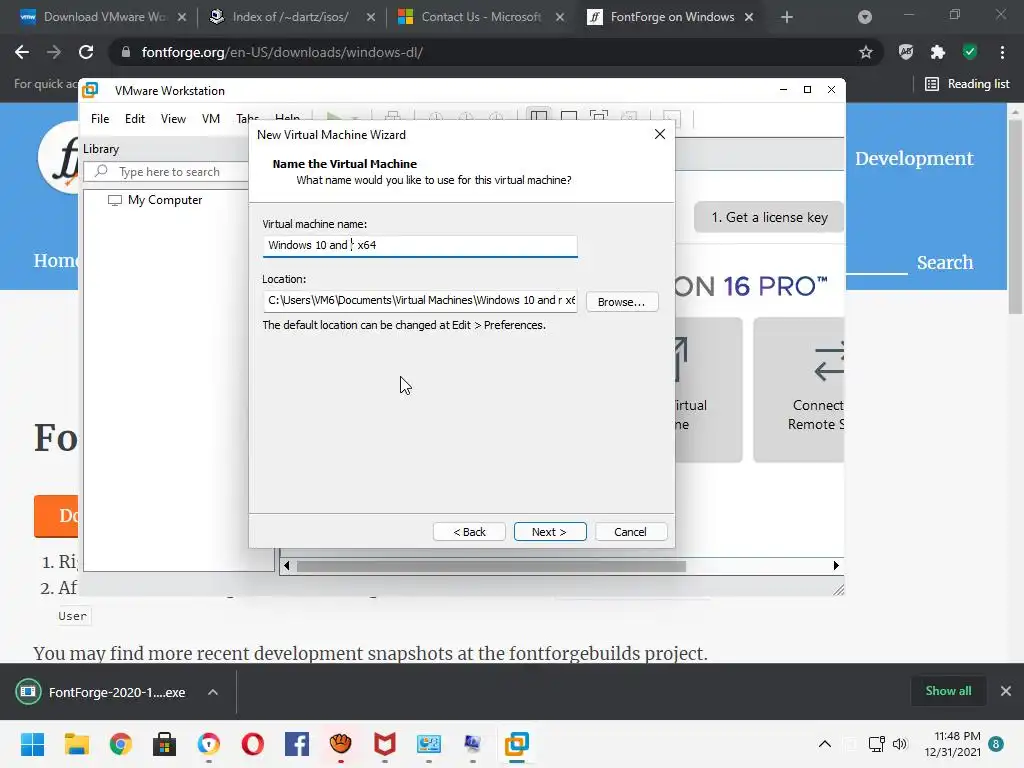Image resolution: width=1024 pixels, height=768 pixels.
Task: Click the Opera taskbar icon
Action: coord(253,744)
